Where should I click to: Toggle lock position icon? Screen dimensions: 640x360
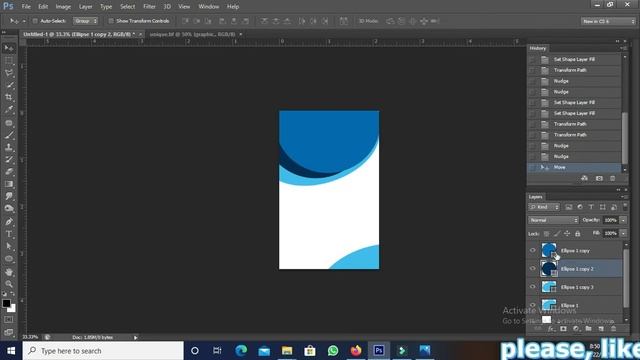click(x=567, y=233)
